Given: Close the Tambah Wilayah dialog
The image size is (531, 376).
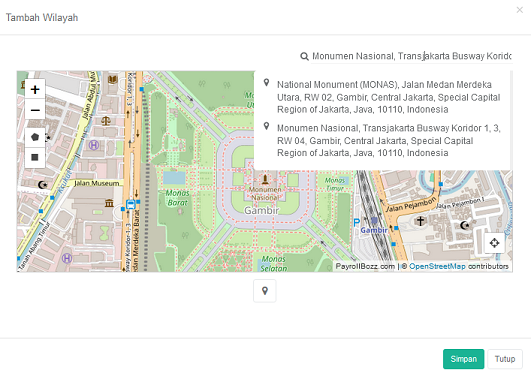Looking at the screenshot, I should 519,10.
